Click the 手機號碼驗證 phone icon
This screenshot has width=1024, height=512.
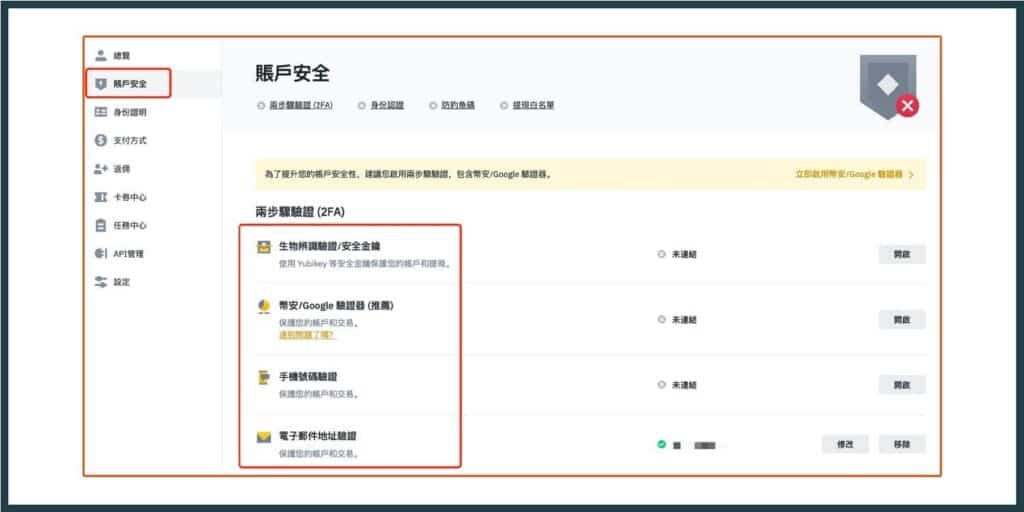[x=263, y=377]
